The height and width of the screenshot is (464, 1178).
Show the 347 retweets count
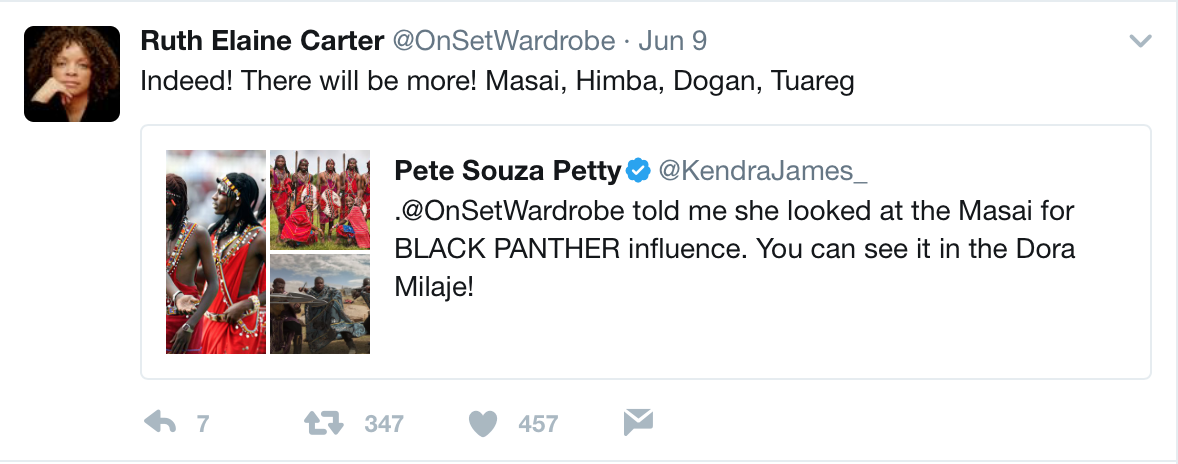pyautogui.click(x=384, y=424)
